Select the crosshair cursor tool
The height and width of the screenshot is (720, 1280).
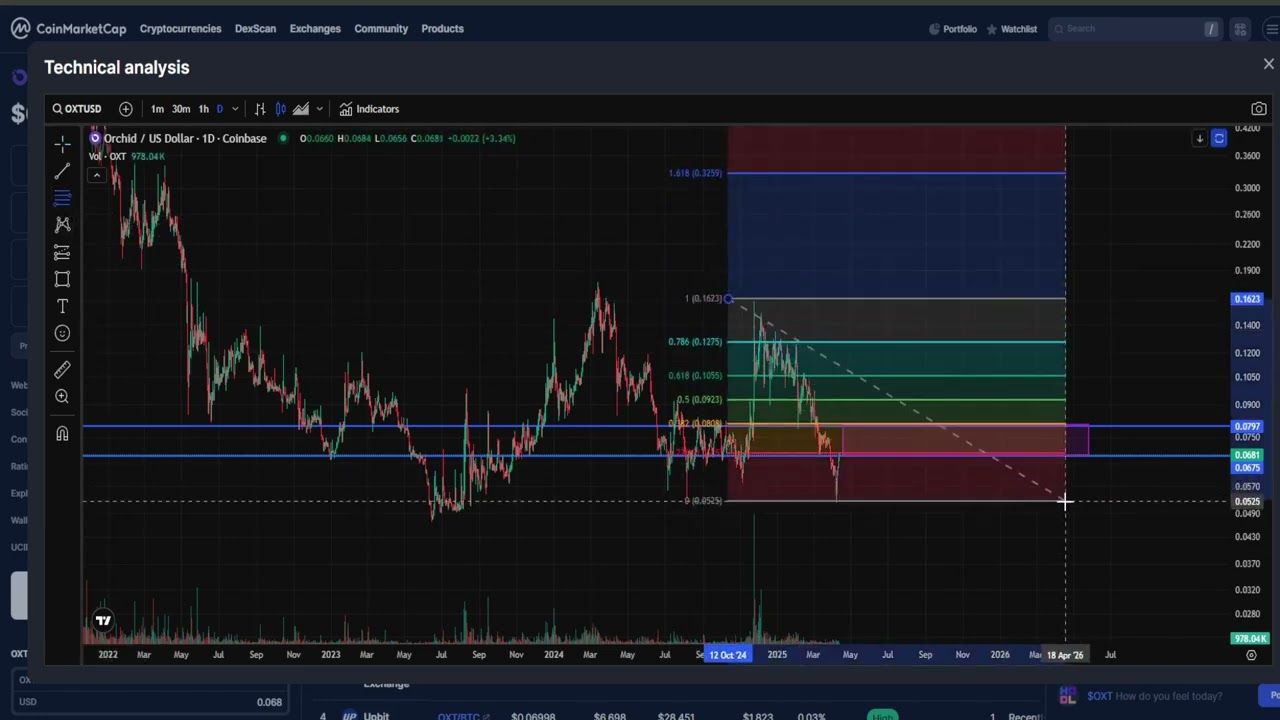coord(62,144)
